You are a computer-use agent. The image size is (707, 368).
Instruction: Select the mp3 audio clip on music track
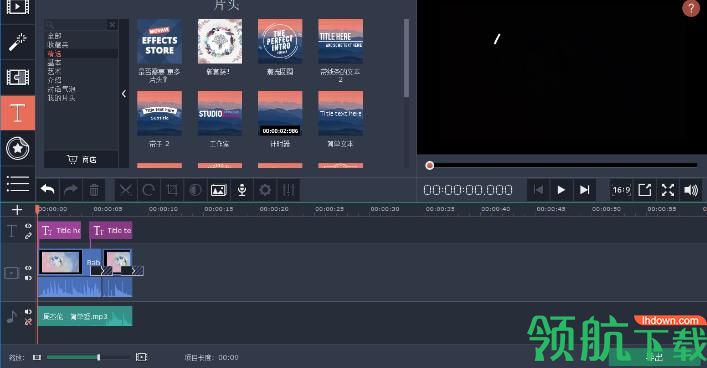pos(85,316)
